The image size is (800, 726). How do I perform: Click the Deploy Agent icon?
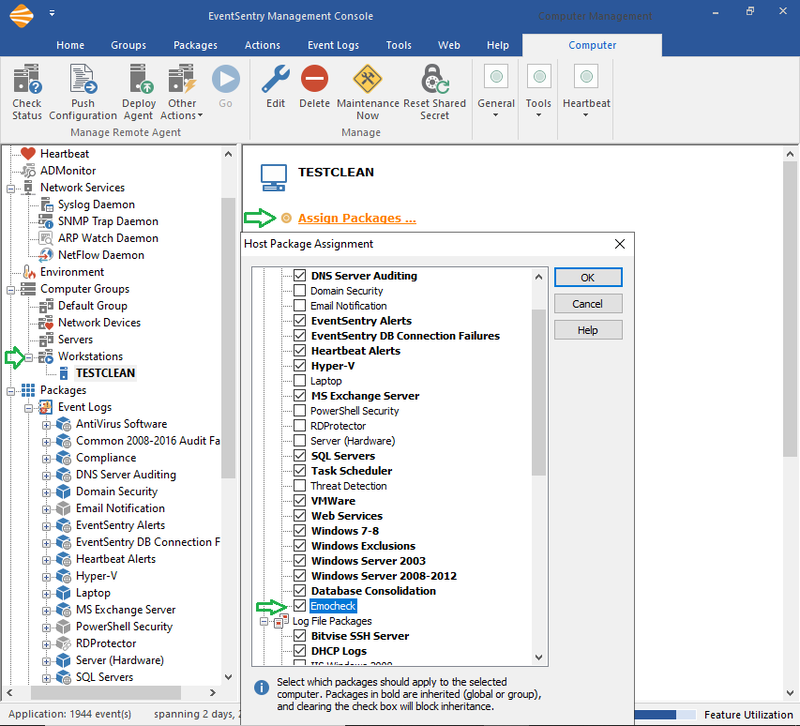(x=139, y=79)
